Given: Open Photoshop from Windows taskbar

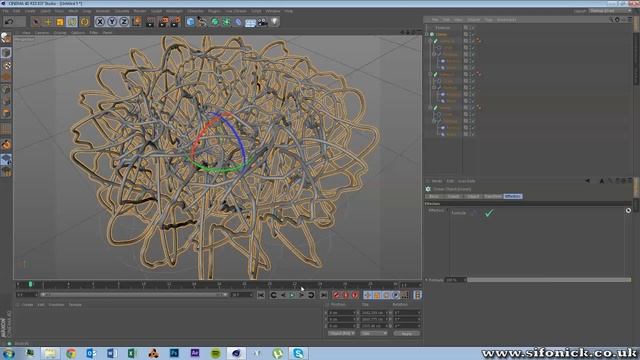Looking at the screenshot, I should coord(174,353).
